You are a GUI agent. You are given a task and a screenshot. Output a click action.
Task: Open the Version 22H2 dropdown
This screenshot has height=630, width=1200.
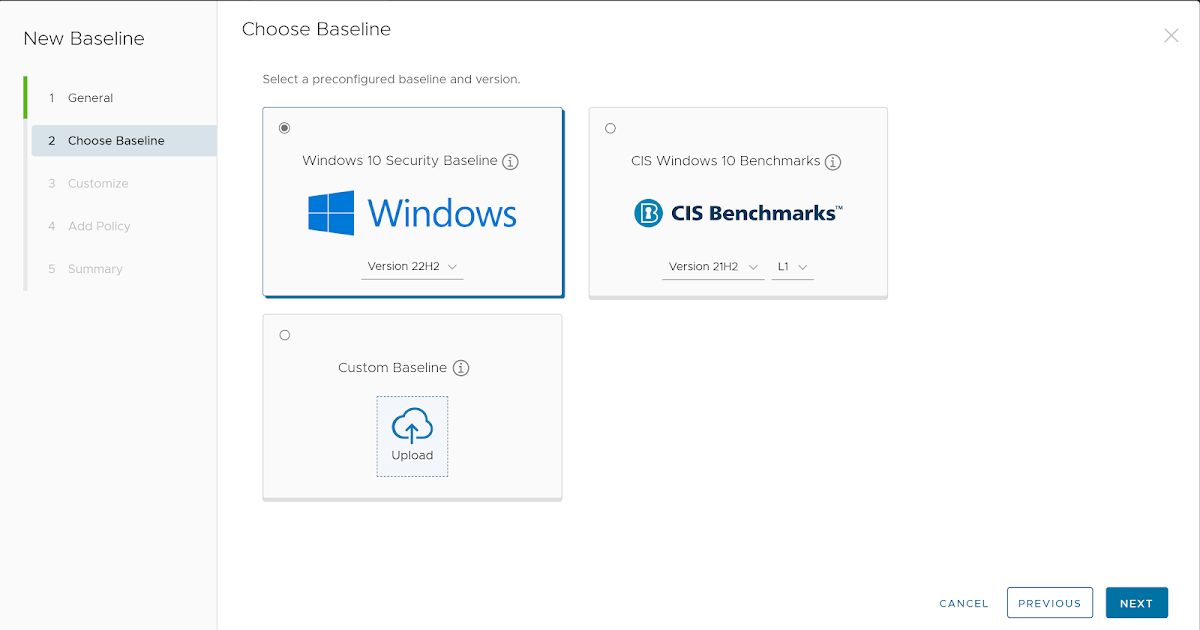tap(412, 267)
